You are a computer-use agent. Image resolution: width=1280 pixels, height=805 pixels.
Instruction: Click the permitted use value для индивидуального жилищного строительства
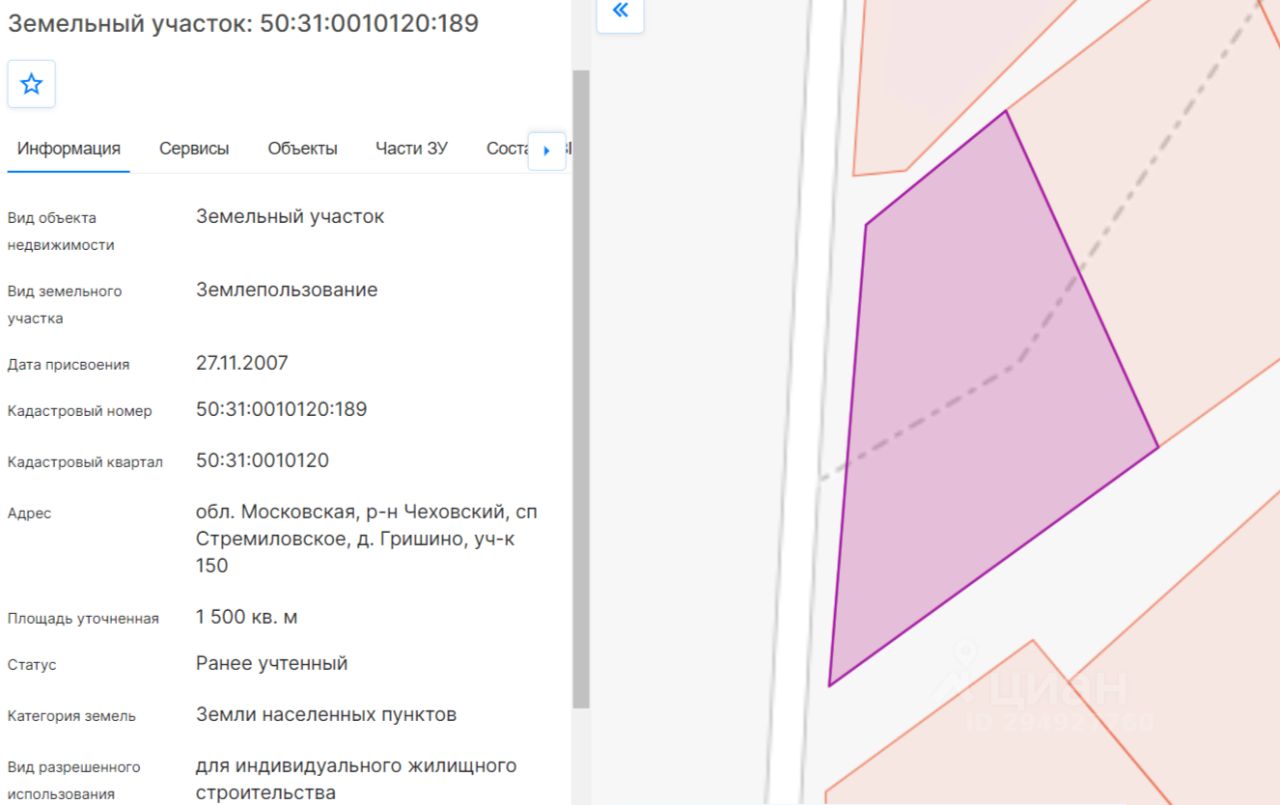point(356,779)
